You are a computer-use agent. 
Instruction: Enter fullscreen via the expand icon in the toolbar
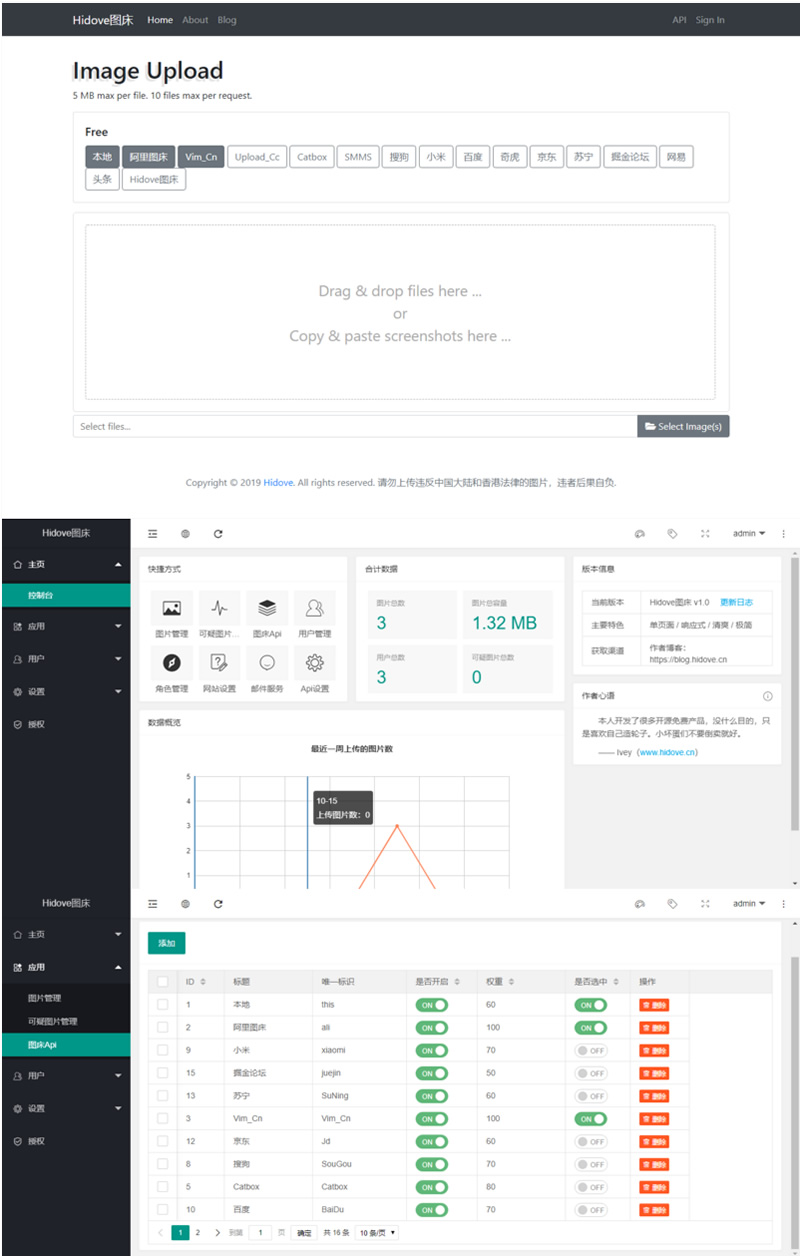(x=705, y=533)
